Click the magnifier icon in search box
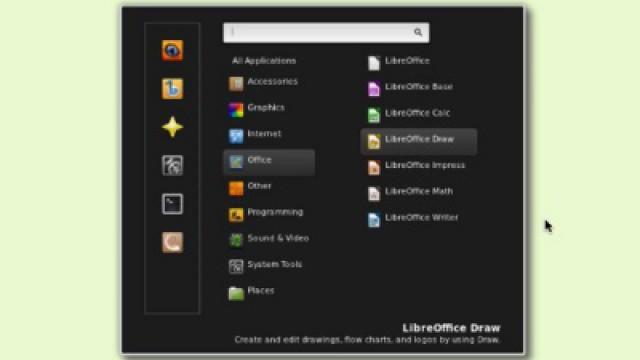640x360 pixels. [418, 32]
